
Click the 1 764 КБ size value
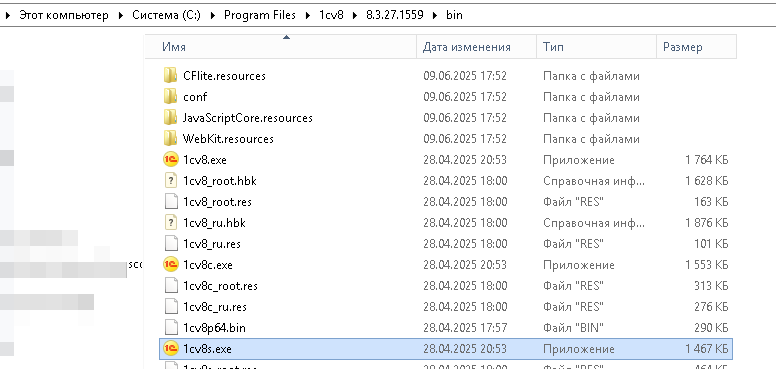pyautogui.click(x=707, y=160)
